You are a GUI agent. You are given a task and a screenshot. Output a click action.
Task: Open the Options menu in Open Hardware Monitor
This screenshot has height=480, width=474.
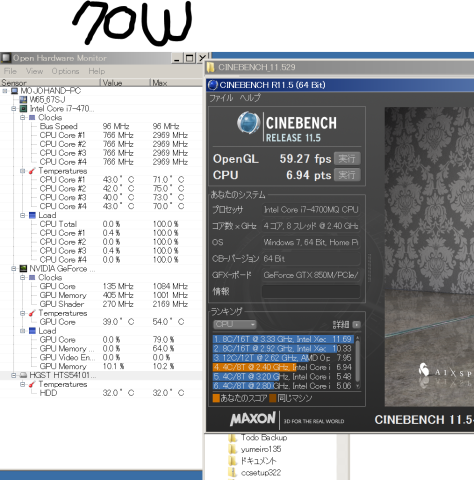[x=65, y=71]
